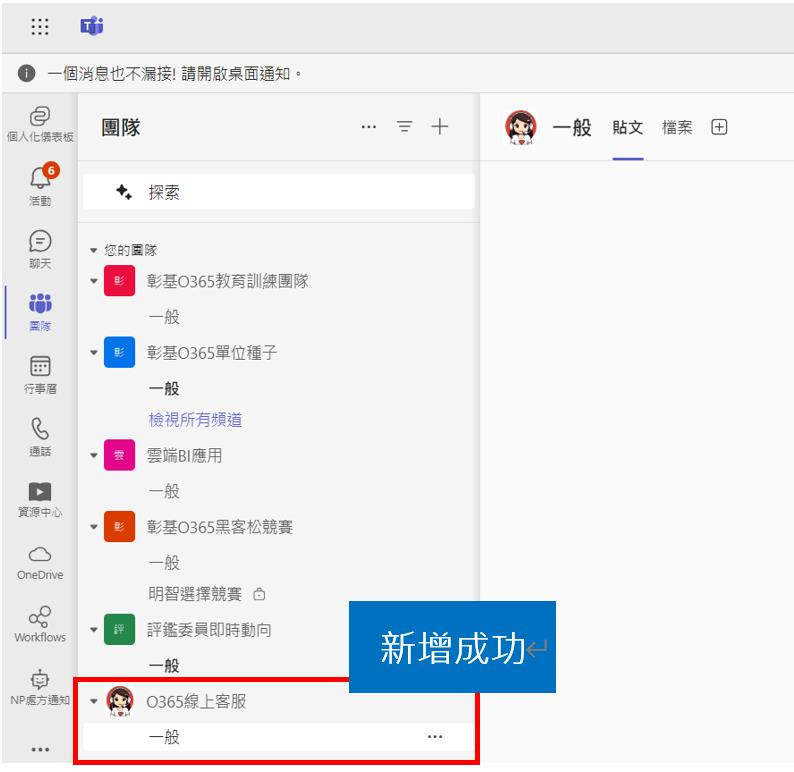
Task: Select 一般 channel under O365線上客服
Action: (279, 737)
